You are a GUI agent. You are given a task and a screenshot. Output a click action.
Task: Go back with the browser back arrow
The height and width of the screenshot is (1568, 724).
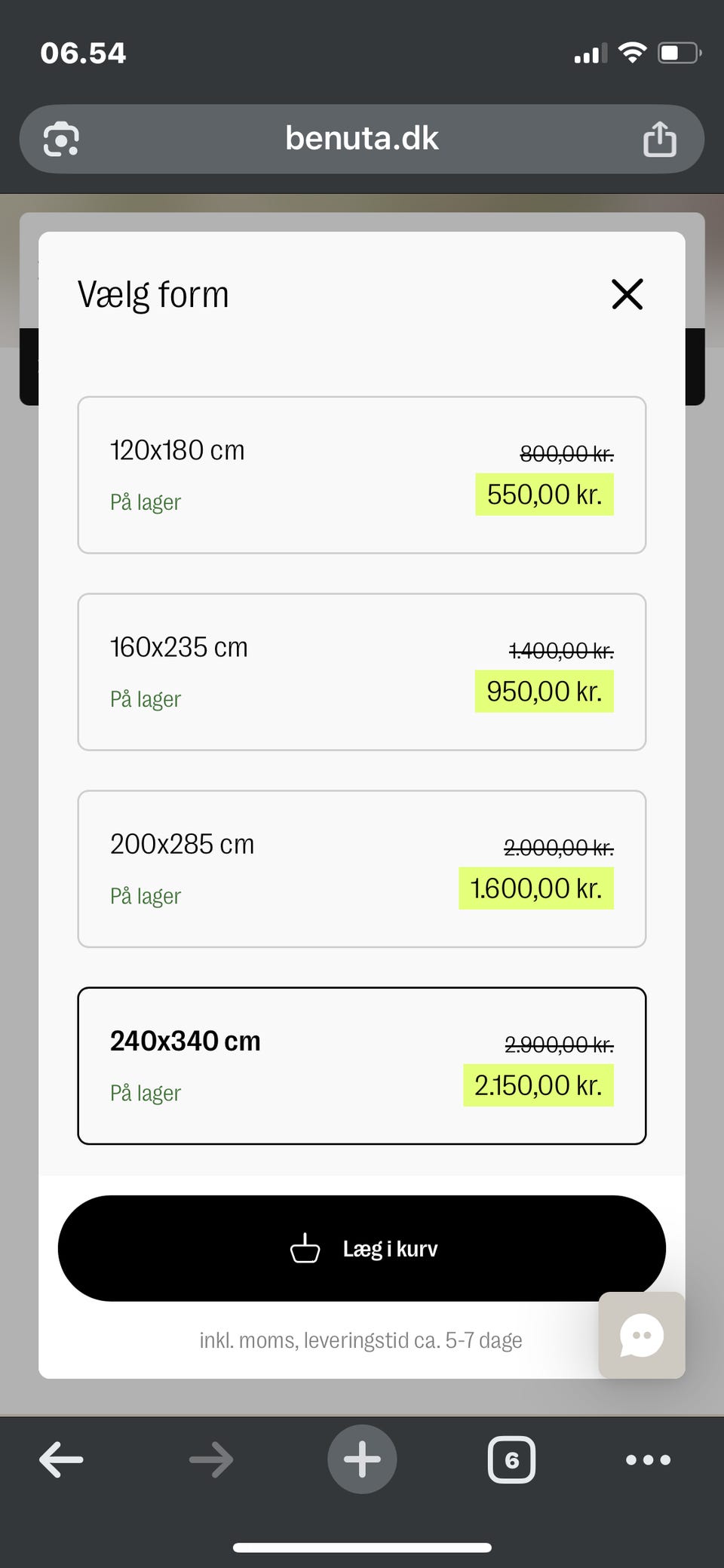click(x=61, y=1459)
